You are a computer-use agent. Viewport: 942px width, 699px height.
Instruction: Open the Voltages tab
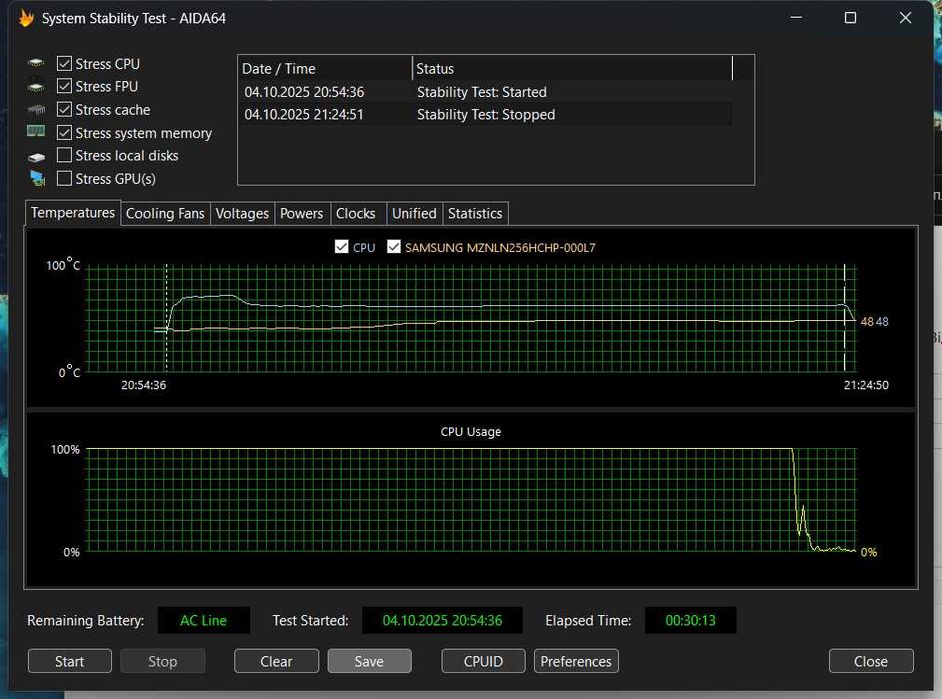coord(242,214)
